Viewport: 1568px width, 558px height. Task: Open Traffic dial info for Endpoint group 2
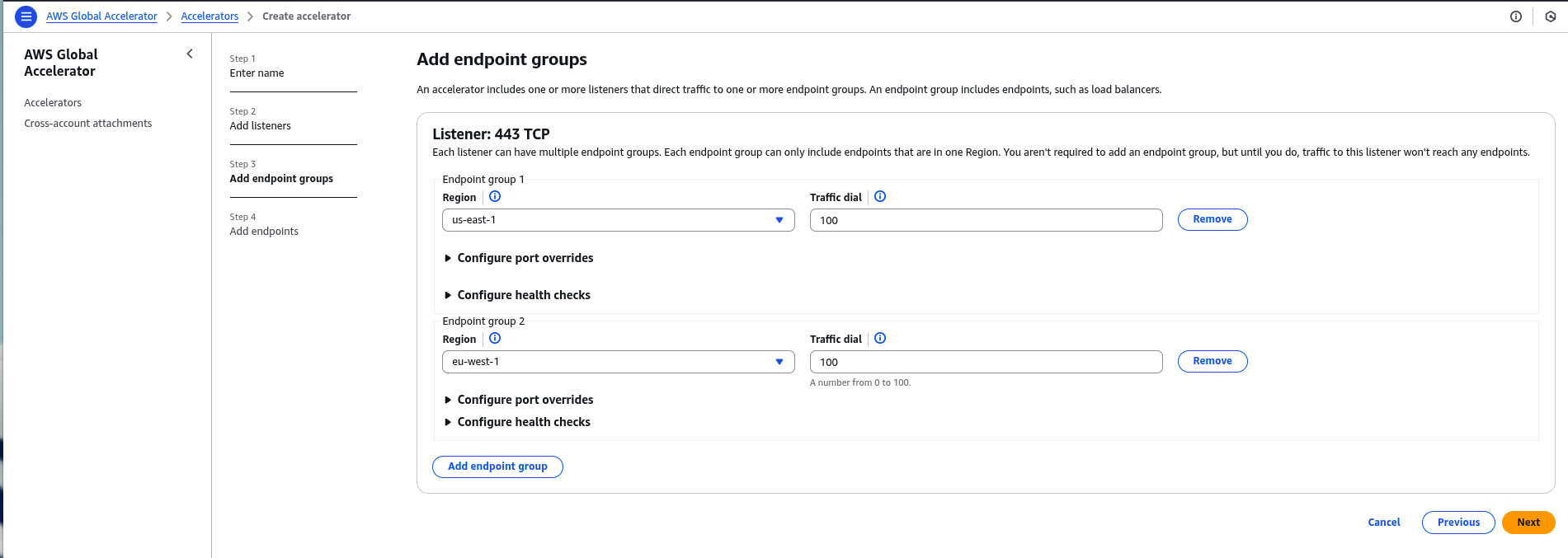[x=880, y=339]
